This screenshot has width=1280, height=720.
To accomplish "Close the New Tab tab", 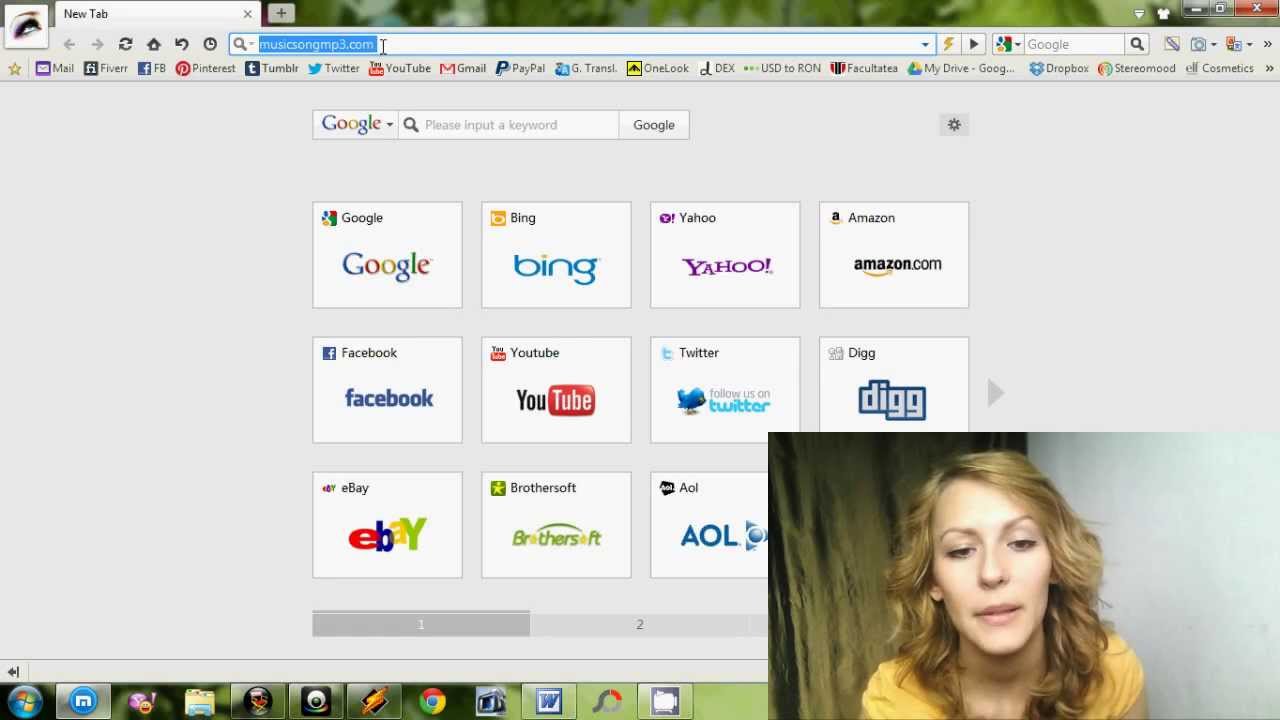I will [x=248, y=14].
